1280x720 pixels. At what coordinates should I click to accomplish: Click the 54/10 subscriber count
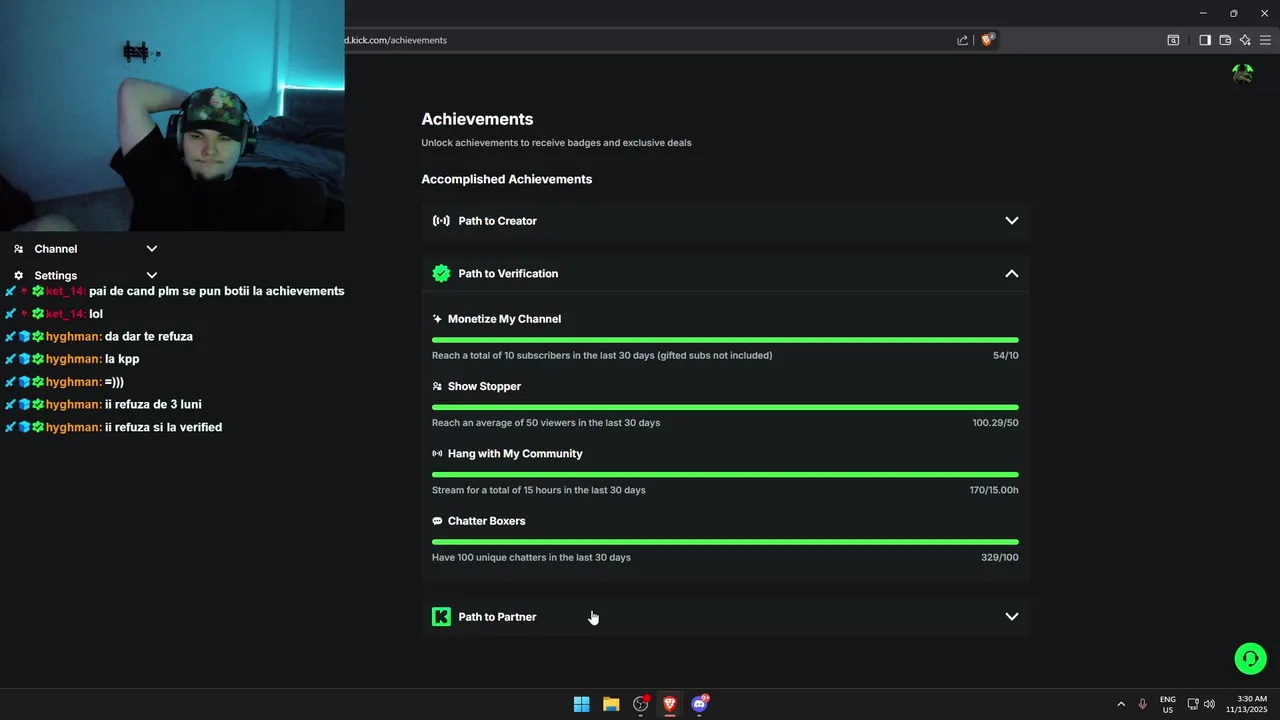click(1006, 355)
